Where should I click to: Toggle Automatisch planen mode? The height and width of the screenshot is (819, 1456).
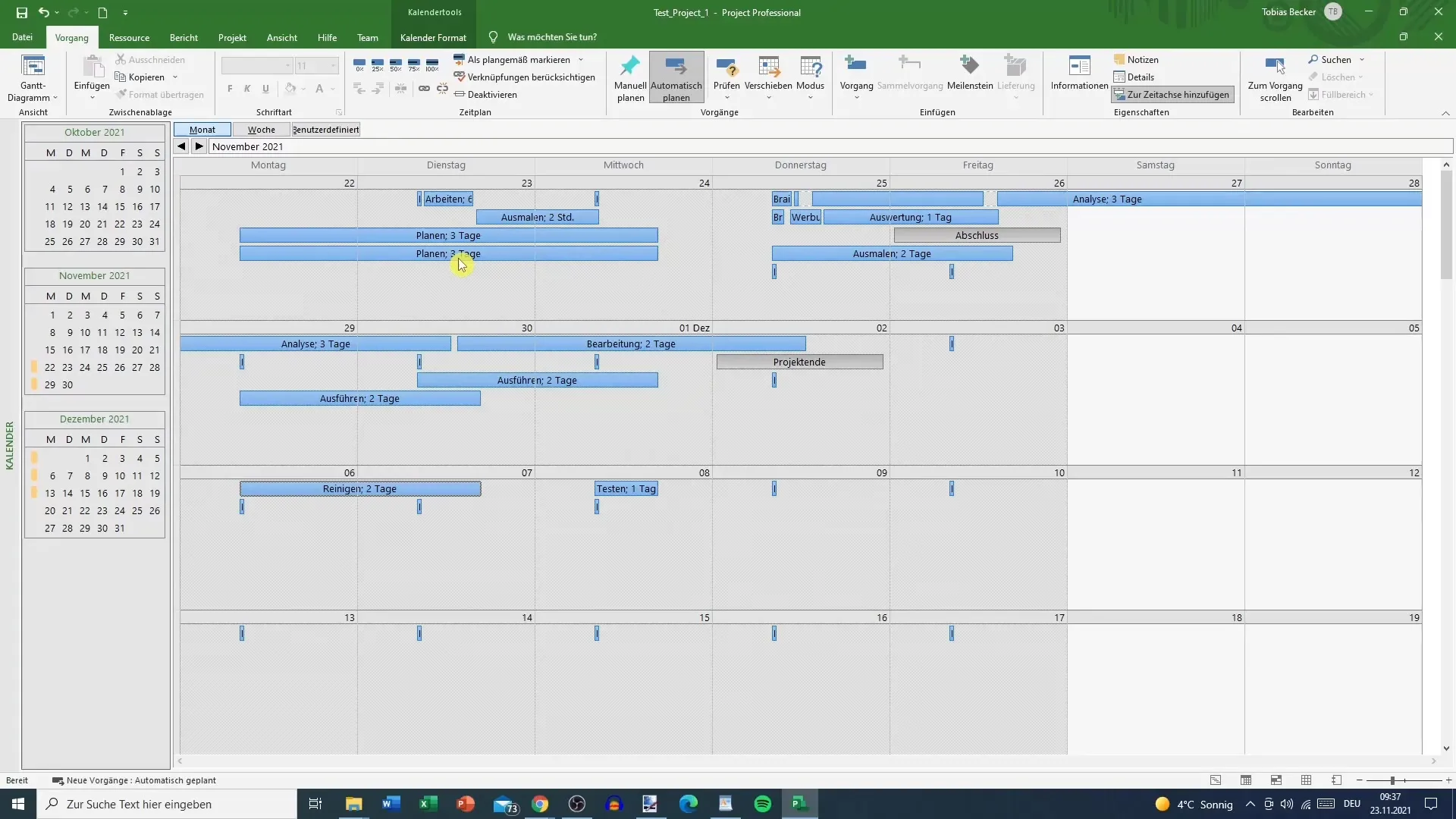(x=676, y=78)
